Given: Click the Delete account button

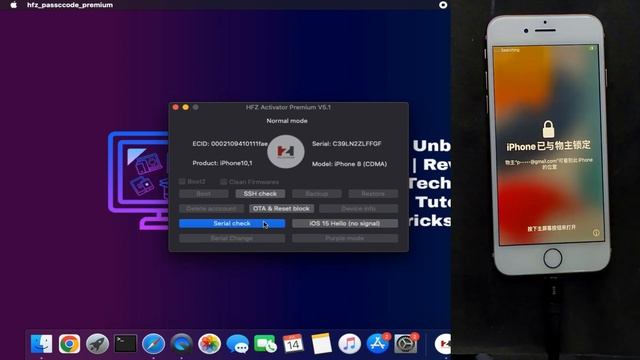Looking at the screenshot, I should pyautogui.click(x=211, y=209).
